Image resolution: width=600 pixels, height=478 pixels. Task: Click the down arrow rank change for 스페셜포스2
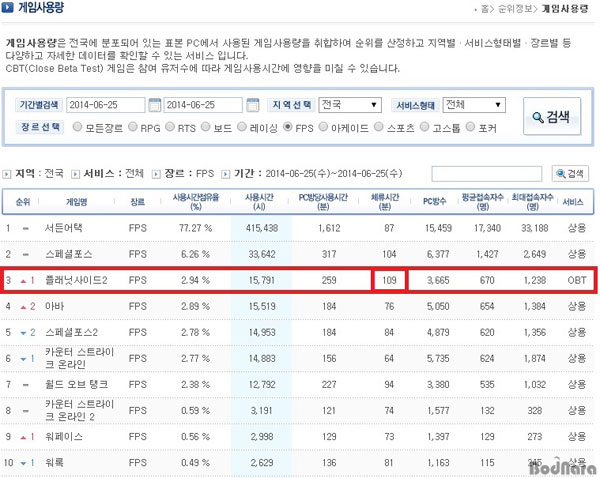pyautogui.click(x=23, y=333)
